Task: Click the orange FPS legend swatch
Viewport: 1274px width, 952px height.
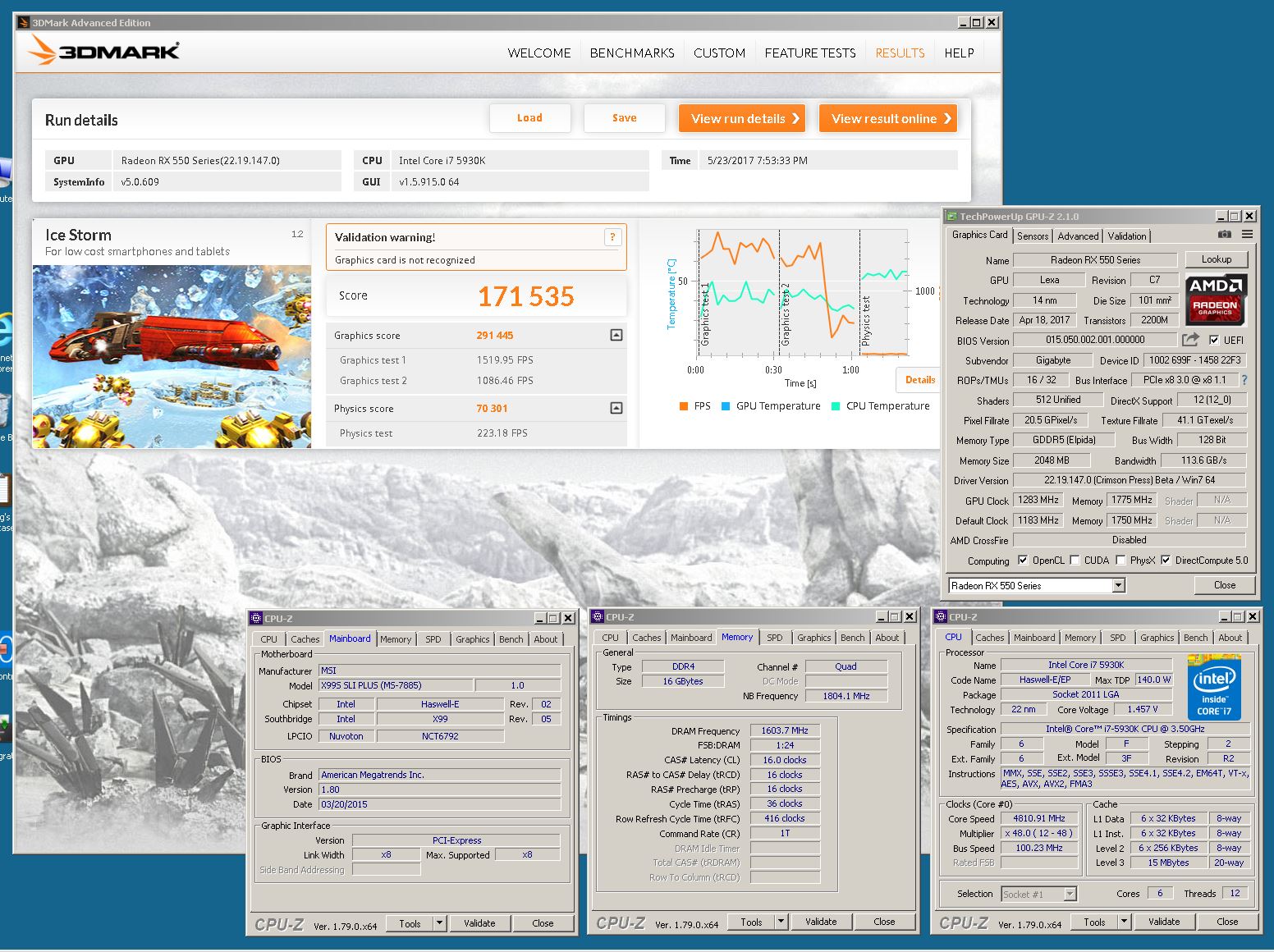Action: 683,406
